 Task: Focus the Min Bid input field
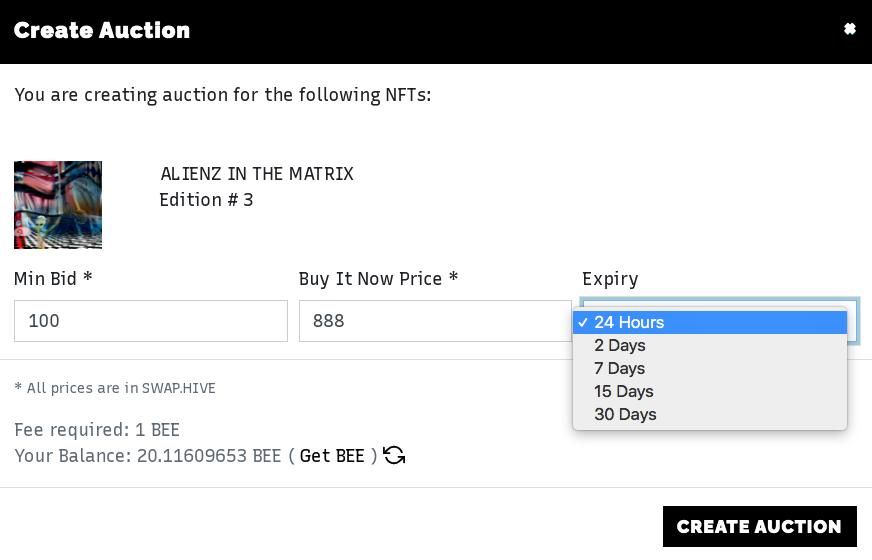151,321
